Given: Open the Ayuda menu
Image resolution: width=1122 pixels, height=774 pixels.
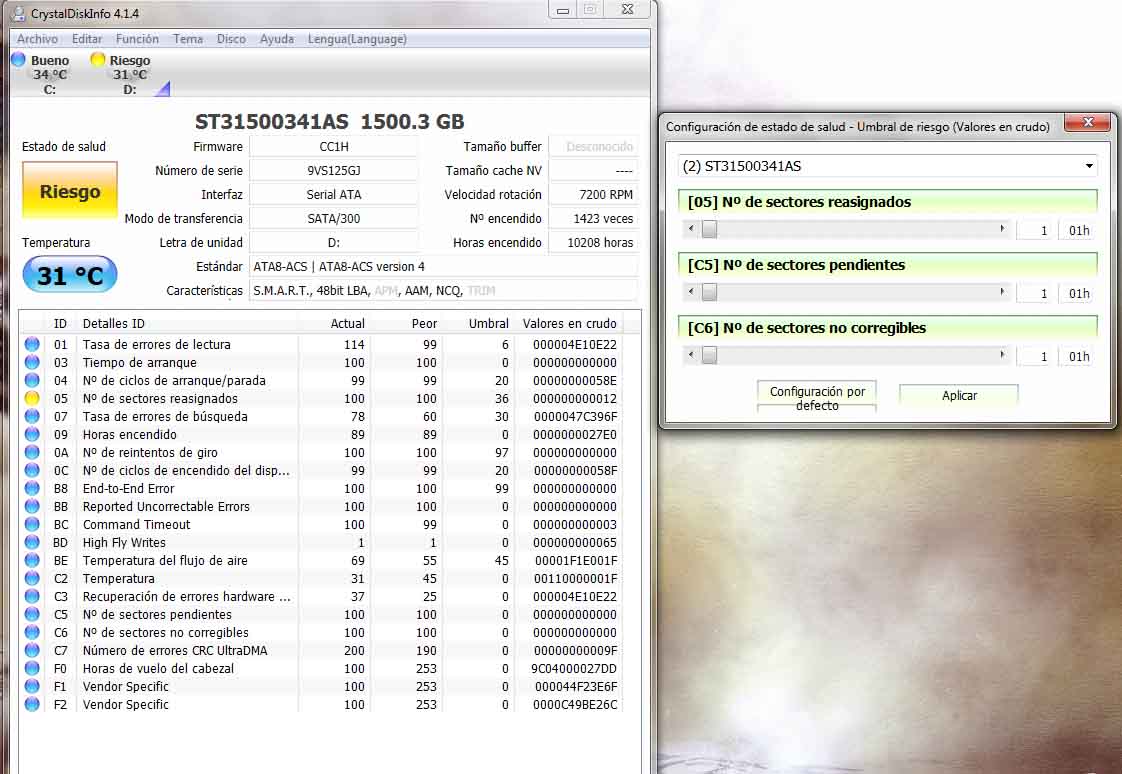Looking at the screenshot, I should 277,39.
